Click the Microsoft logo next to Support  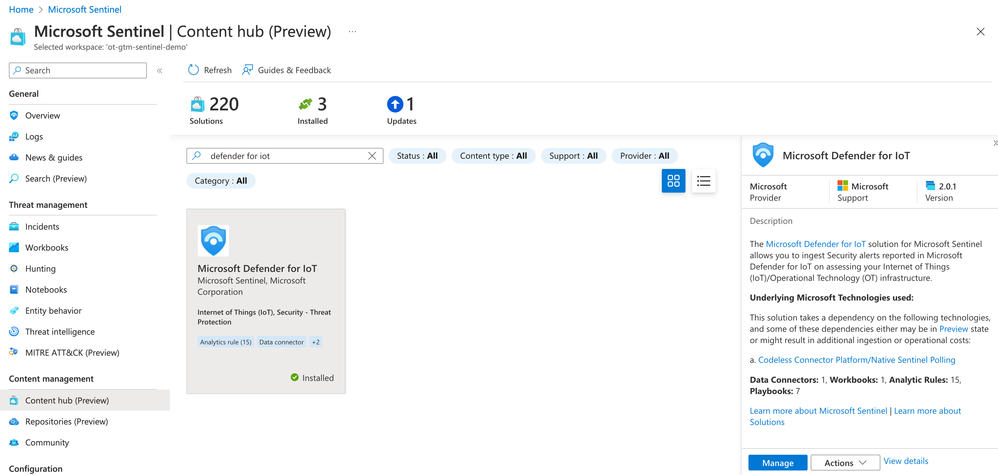click(843, 187)
